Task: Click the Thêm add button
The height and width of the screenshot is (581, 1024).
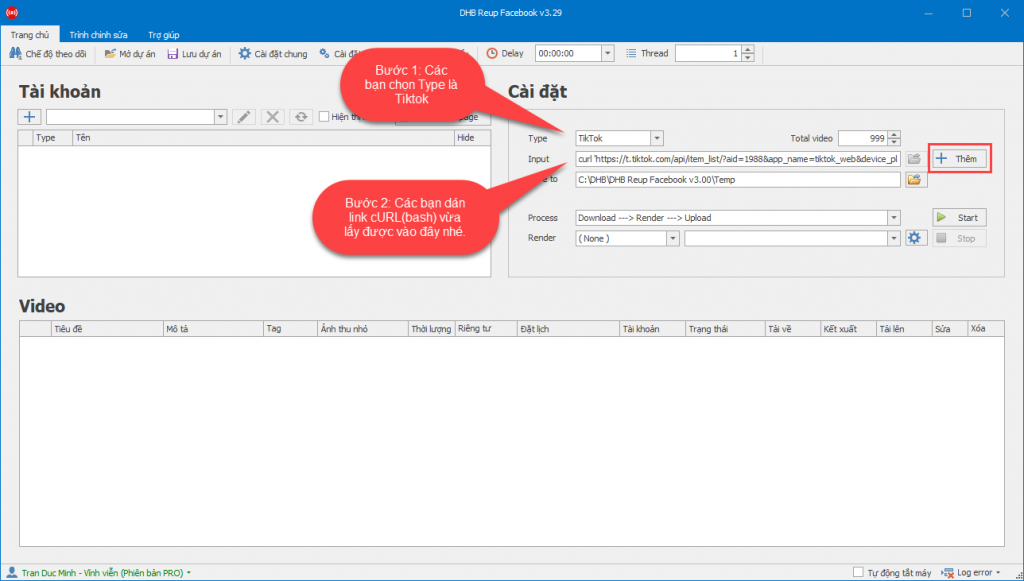Action: (x=959, y=159)
